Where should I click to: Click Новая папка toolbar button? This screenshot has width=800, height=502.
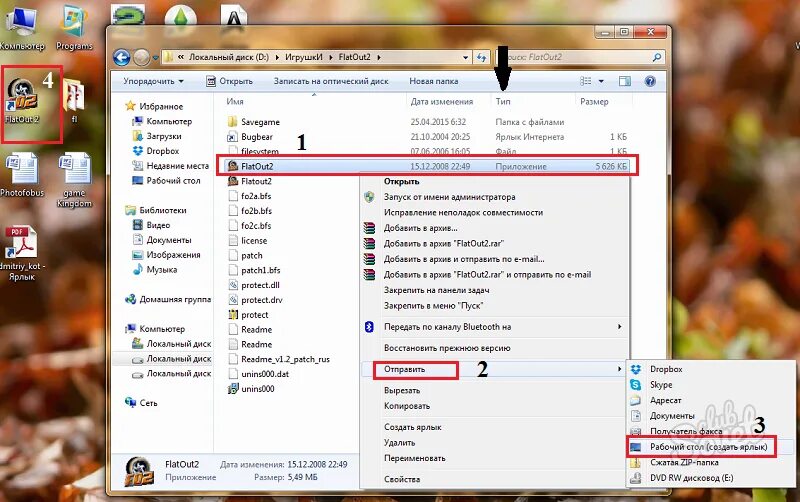(x=434, y=81)
